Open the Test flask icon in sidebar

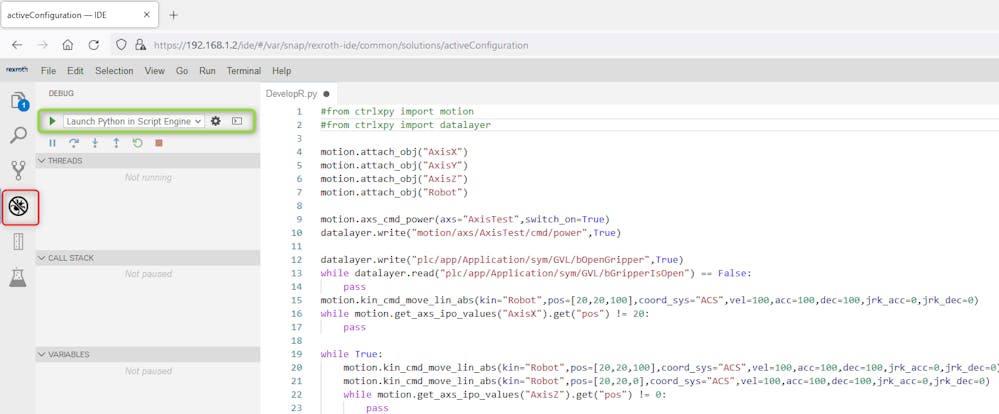point(19,277)
